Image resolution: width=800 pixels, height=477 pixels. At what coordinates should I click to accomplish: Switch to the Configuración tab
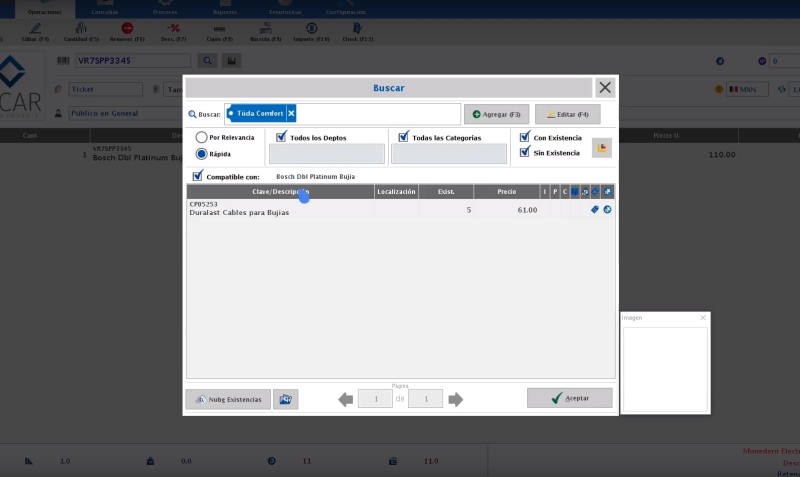click(346, 9)
